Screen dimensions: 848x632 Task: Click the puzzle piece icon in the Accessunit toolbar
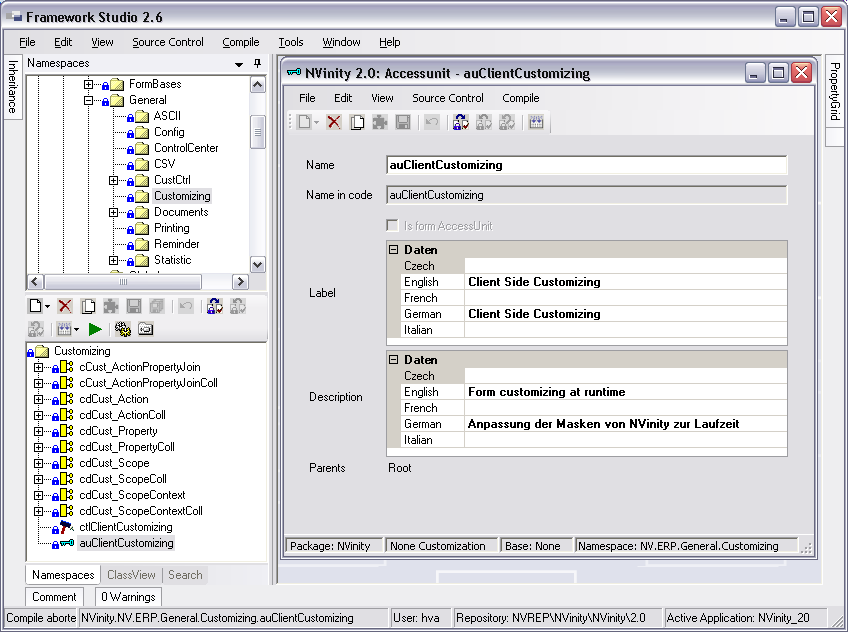click(x=380, y=122)
